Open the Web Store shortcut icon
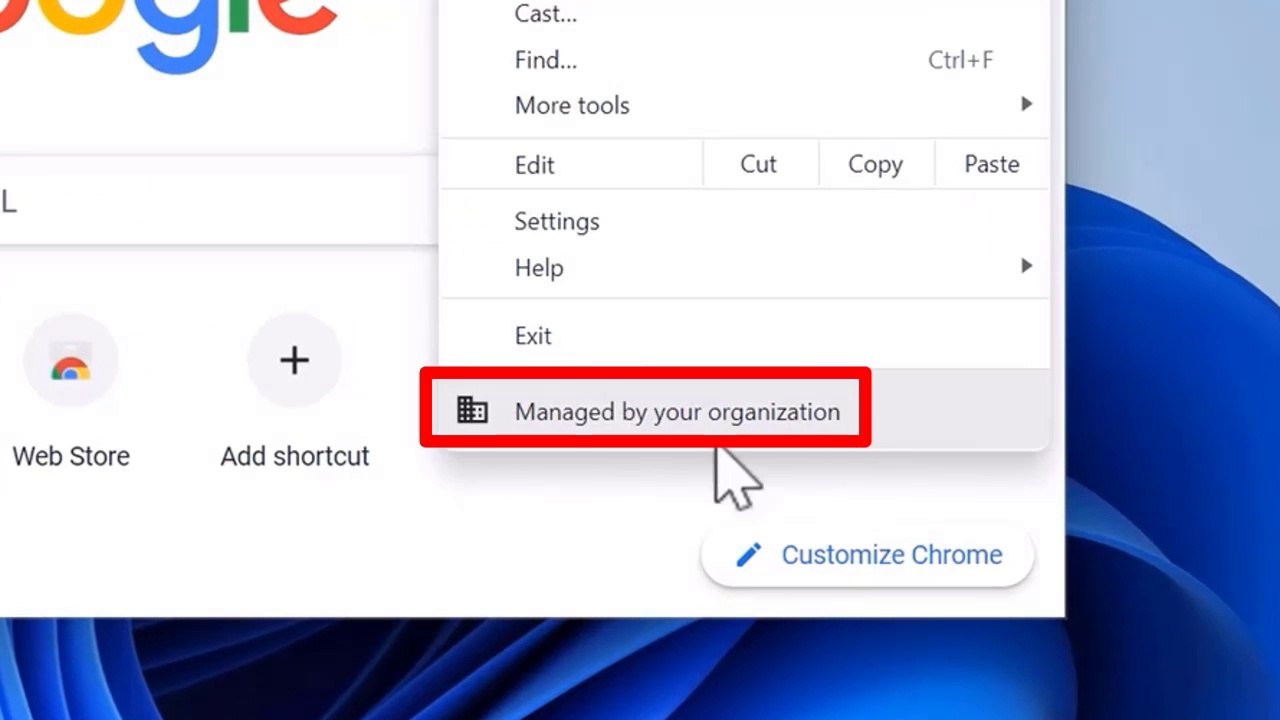This screenshot has height=720, width=1280. [70, 361]
